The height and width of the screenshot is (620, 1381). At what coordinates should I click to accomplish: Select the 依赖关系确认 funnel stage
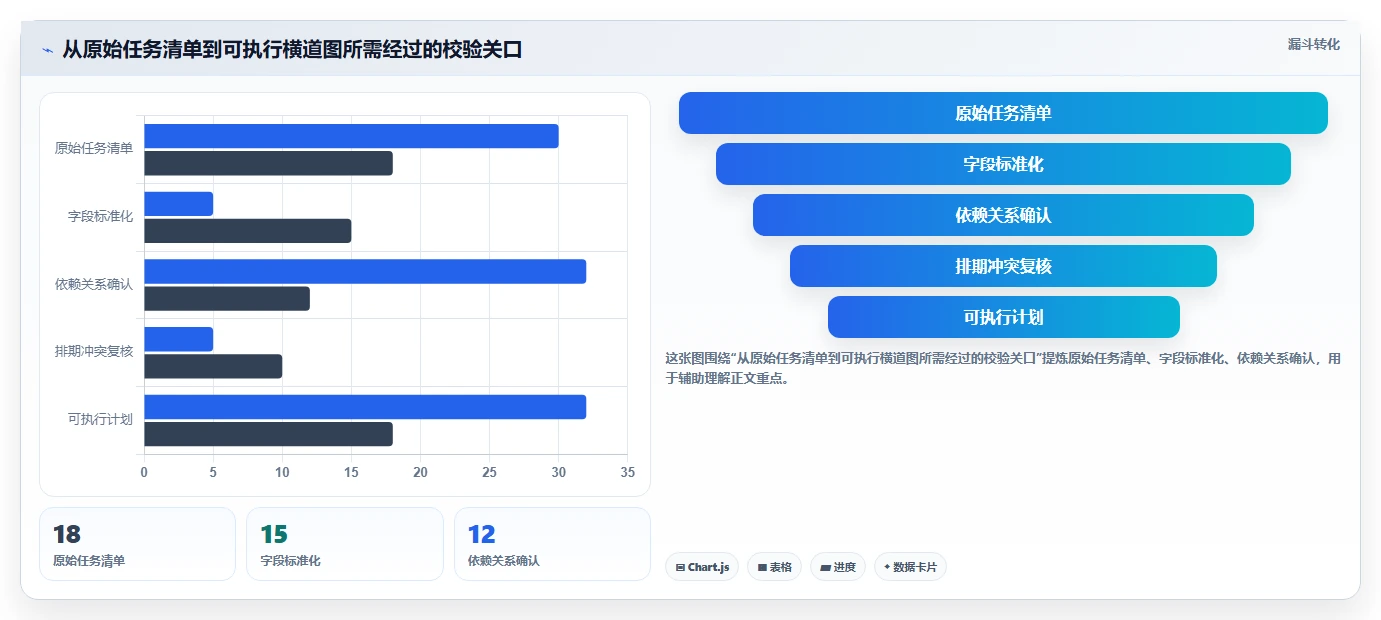[x=1003, y=215]
